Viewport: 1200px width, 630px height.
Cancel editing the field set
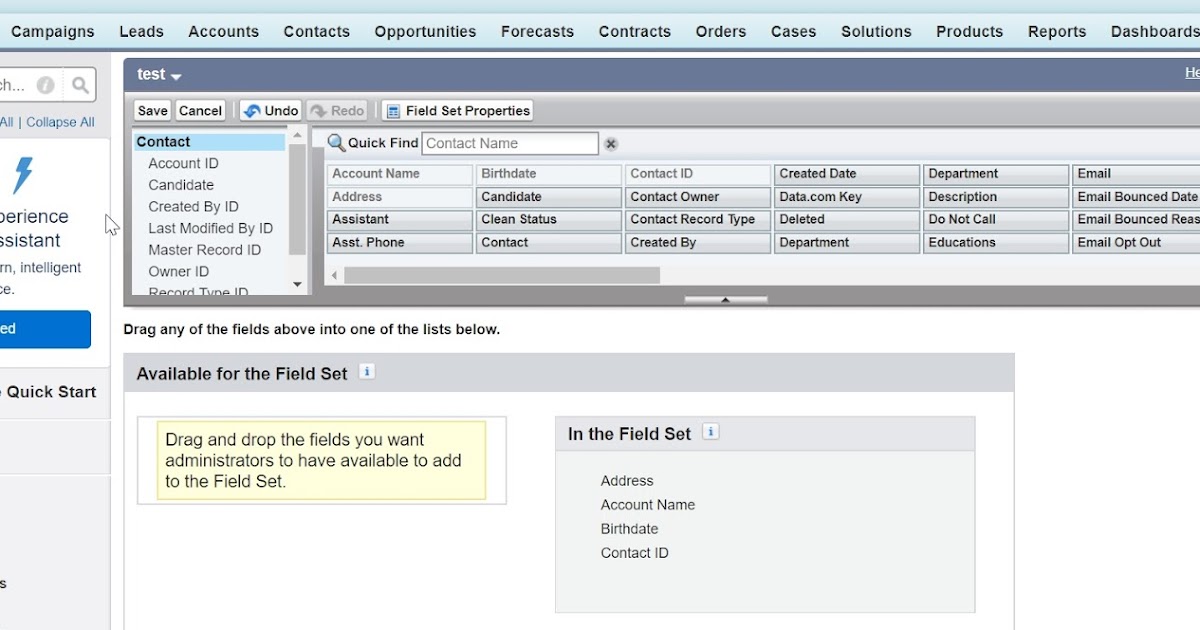pos(200,110)
